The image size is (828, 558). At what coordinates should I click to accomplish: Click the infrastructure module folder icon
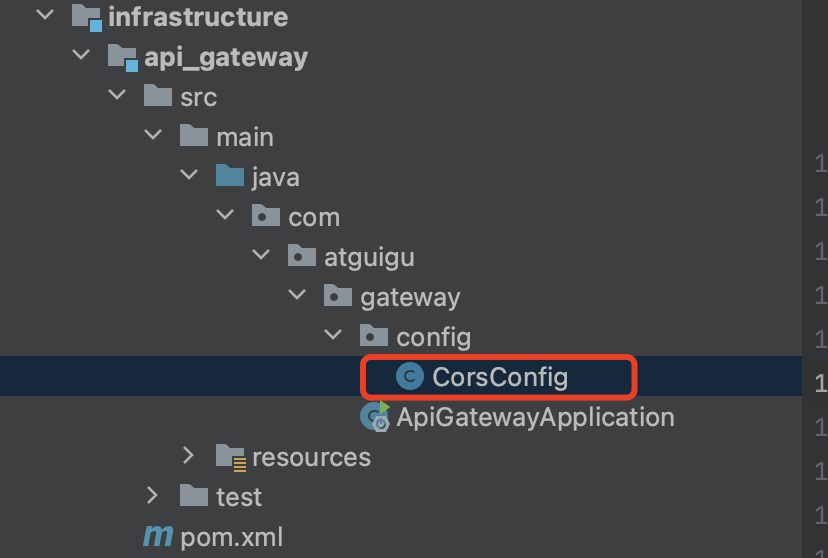[88, 18]
